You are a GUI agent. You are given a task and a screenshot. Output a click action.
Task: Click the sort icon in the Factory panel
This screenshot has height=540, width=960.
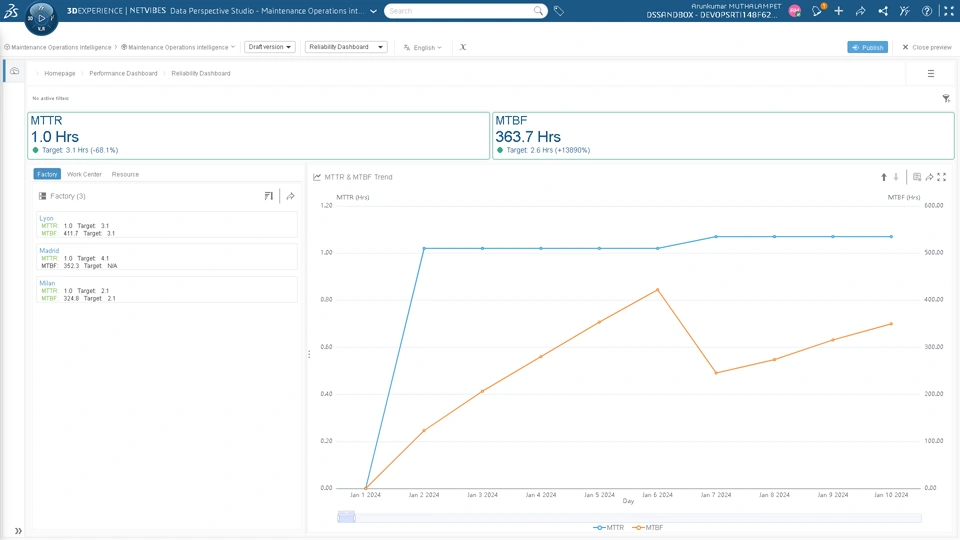tap(268, 196)
